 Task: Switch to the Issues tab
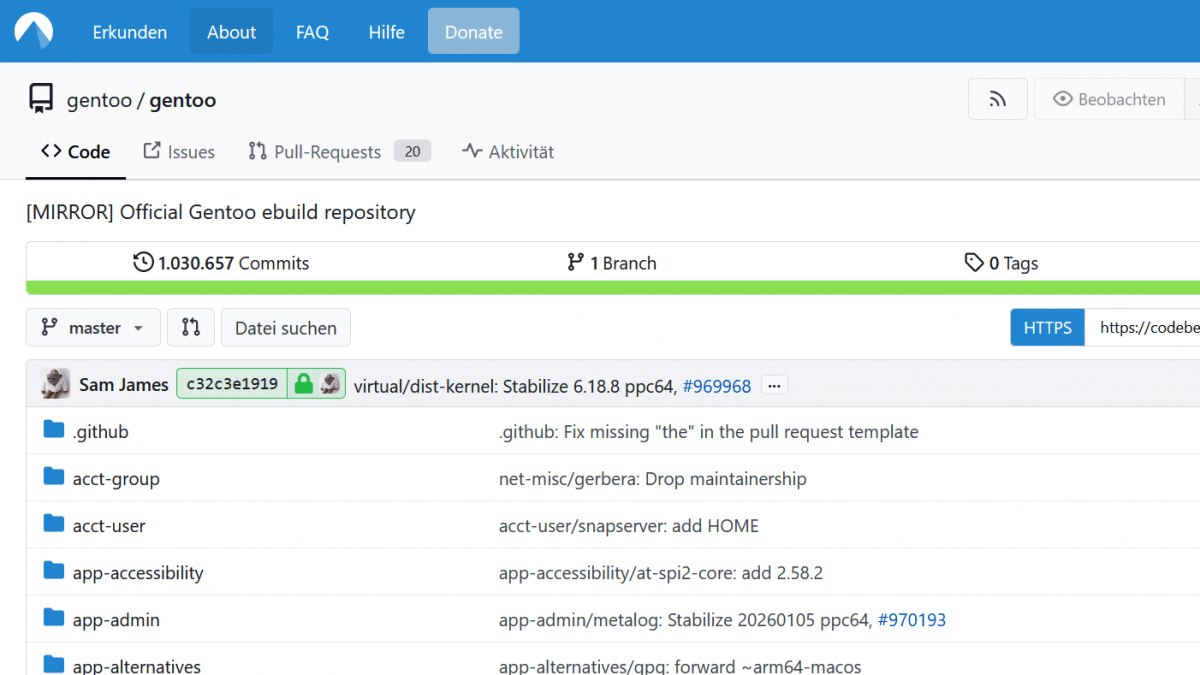[179, 152]
